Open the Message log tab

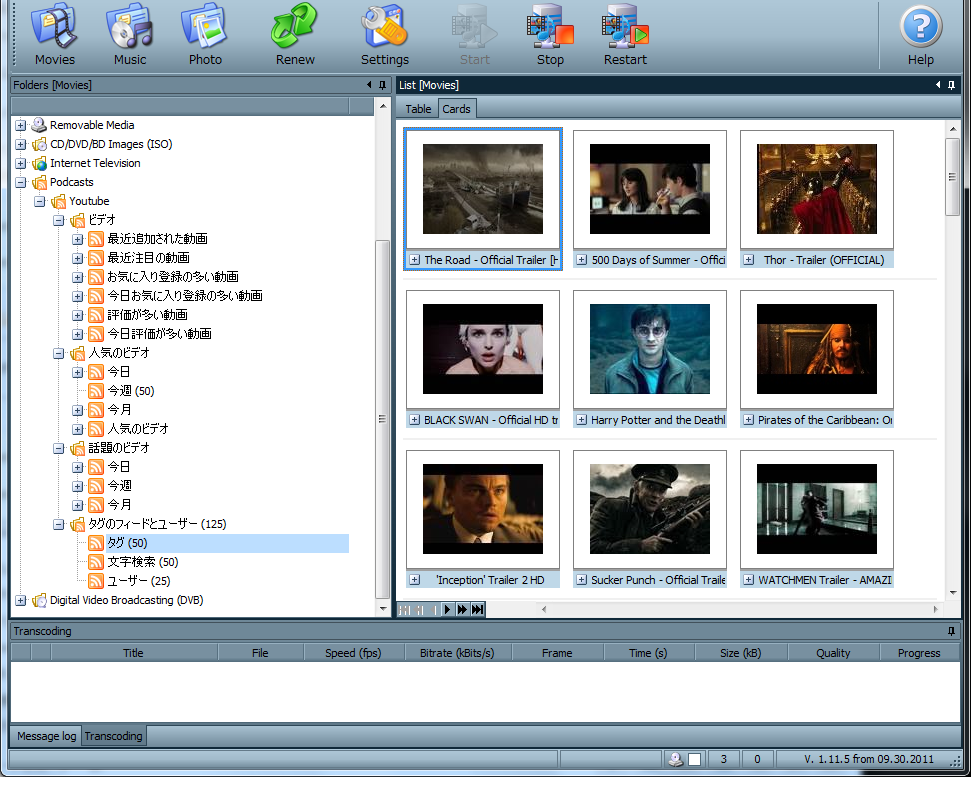click(46, 736)
